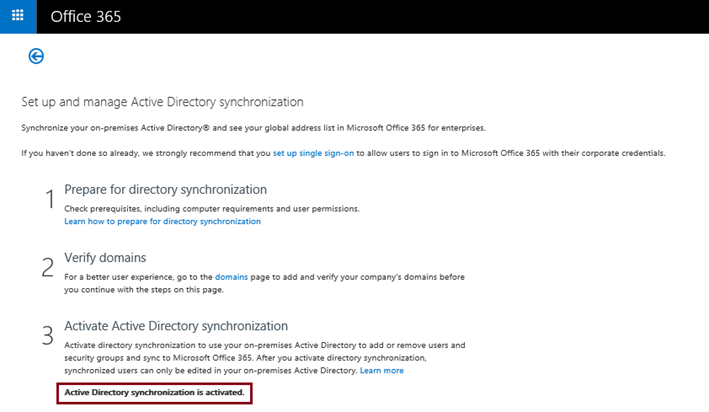Open the Office 365 app launcher waffle
709x412 pixels.
18,16
